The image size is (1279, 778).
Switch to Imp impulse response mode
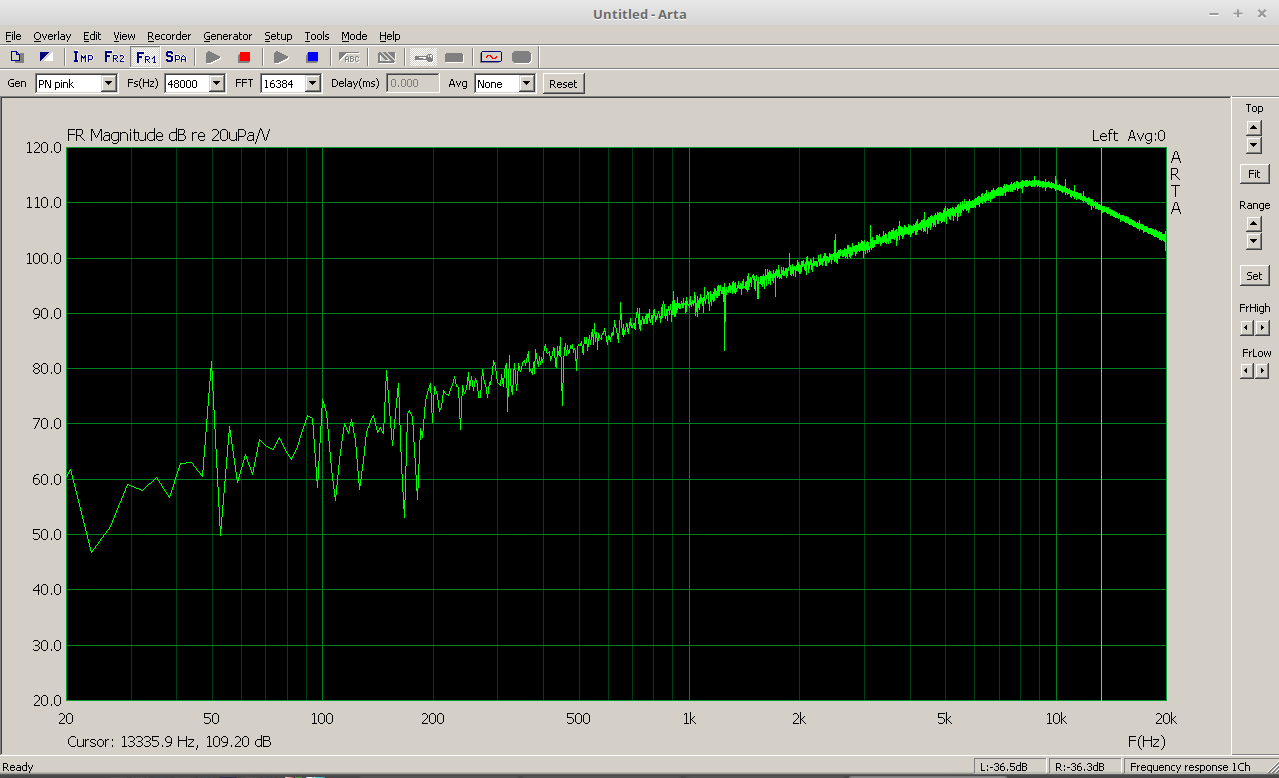(x=83, y=57)
